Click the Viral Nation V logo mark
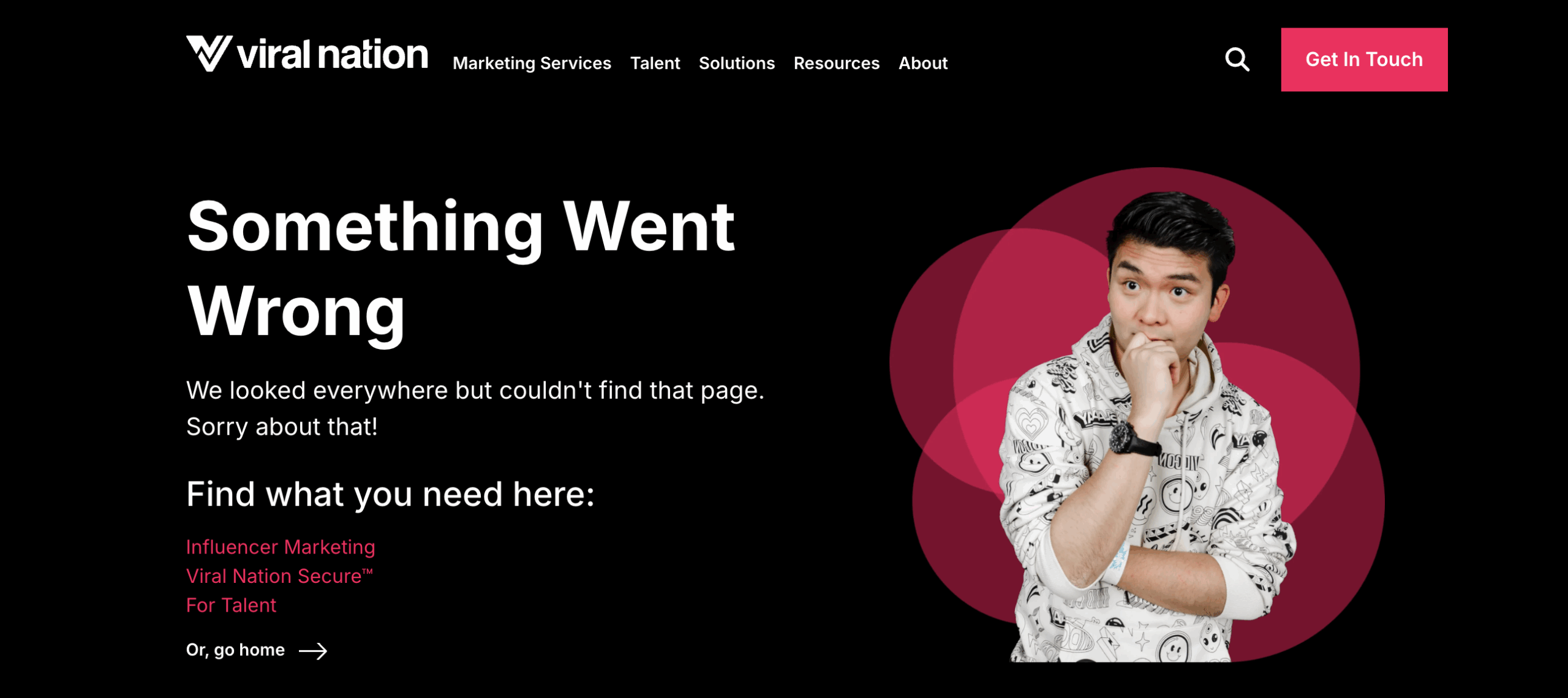The width and height of the screenshot is (1568, 698). (x=209, y=53)
